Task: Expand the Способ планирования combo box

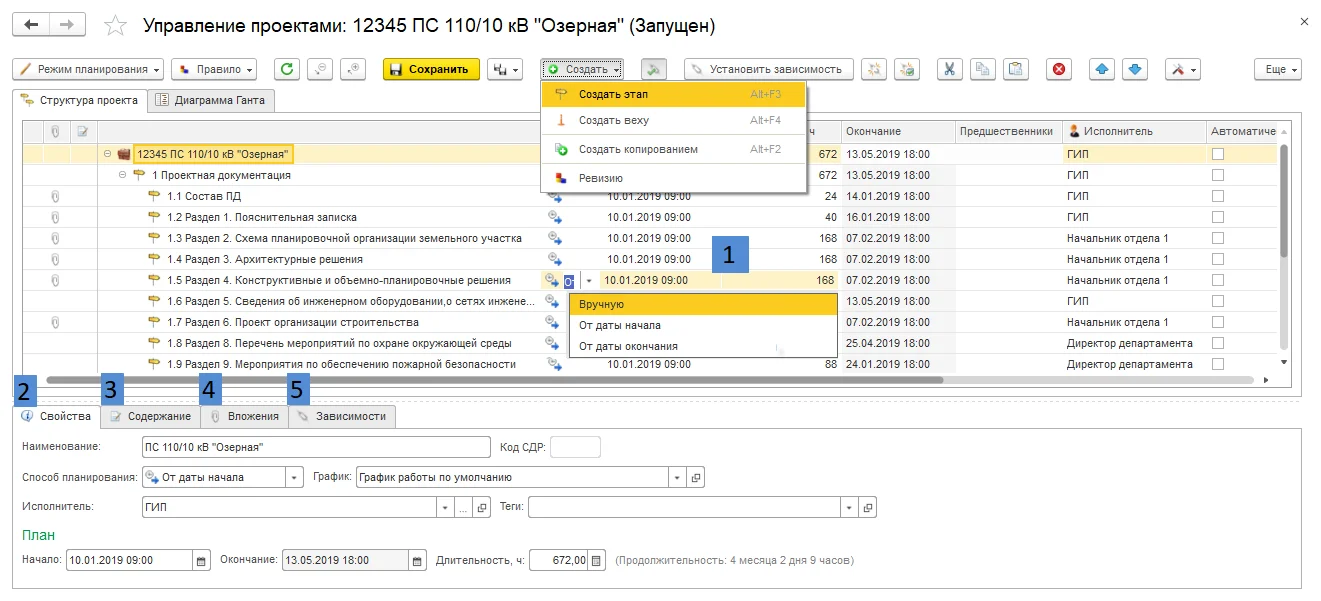Action: coord(294,477)
